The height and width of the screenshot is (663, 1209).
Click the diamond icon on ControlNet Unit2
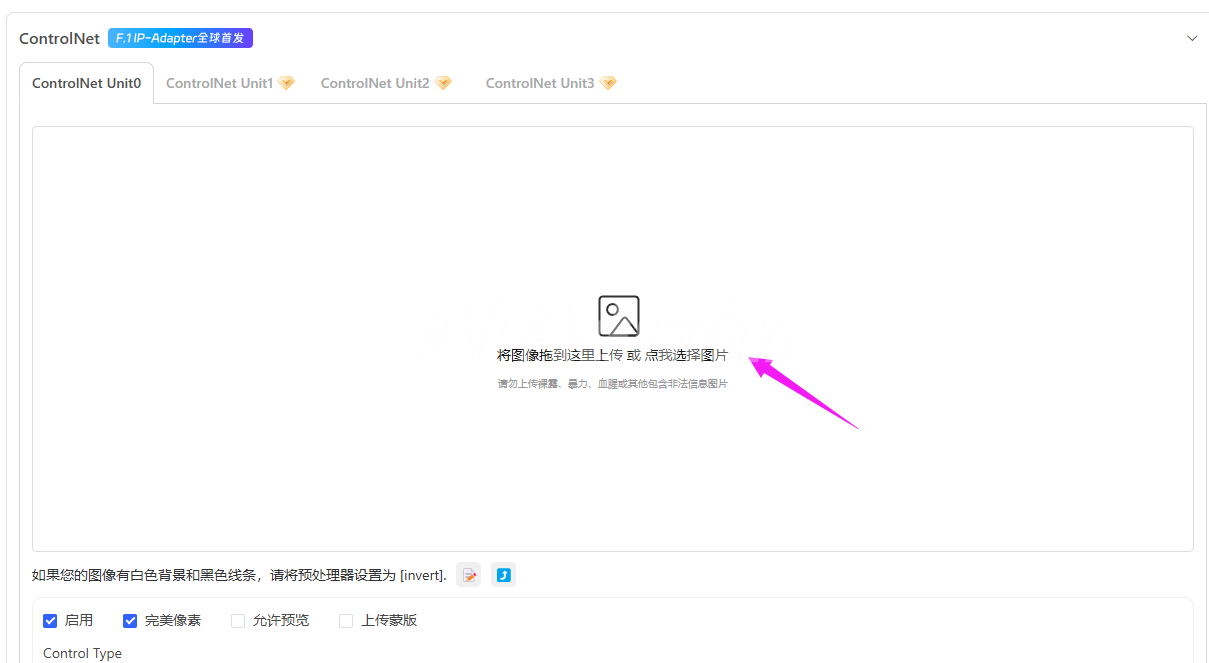[444, 83]
